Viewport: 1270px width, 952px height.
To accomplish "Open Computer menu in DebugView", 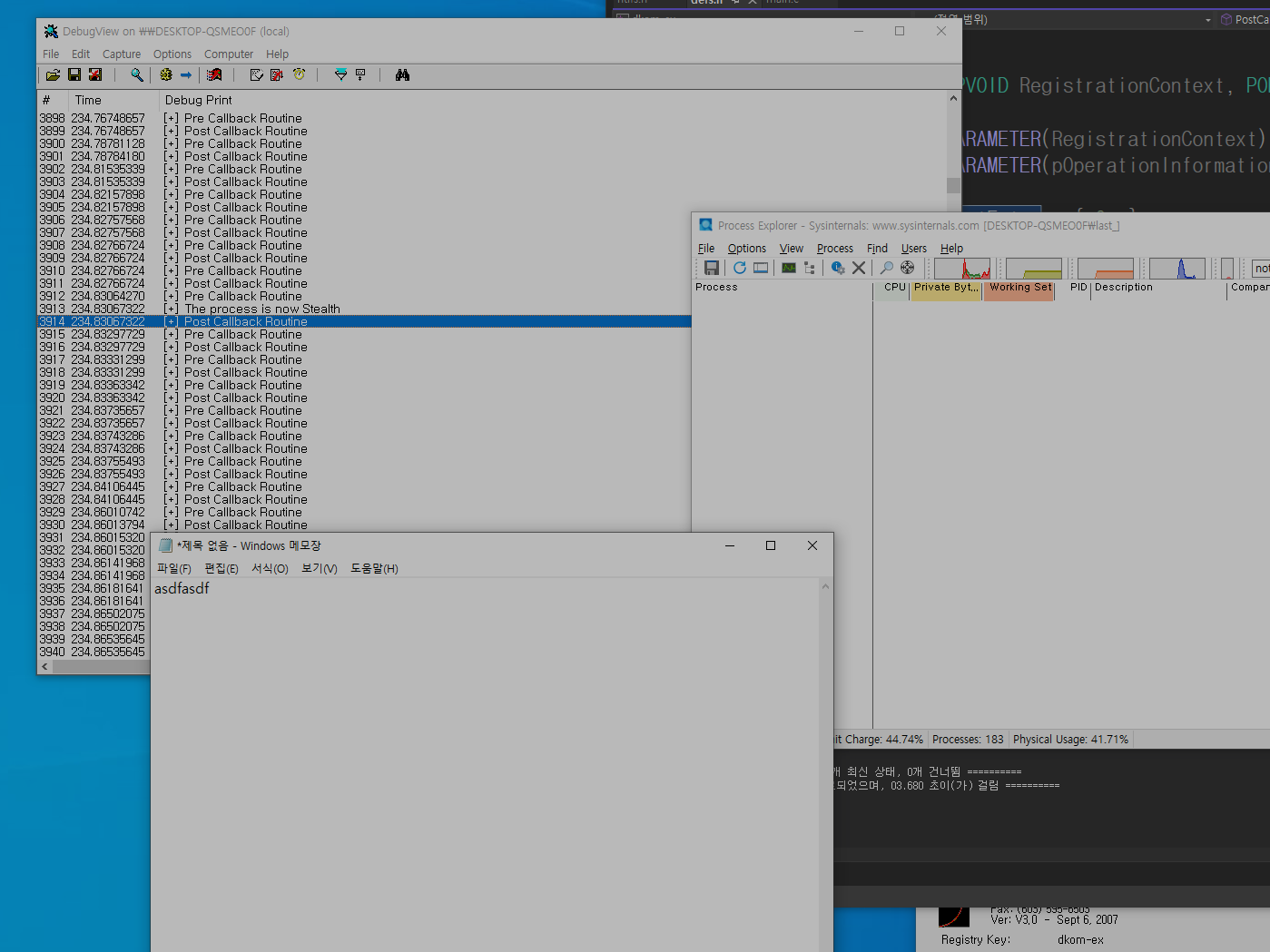I will 229,54.
